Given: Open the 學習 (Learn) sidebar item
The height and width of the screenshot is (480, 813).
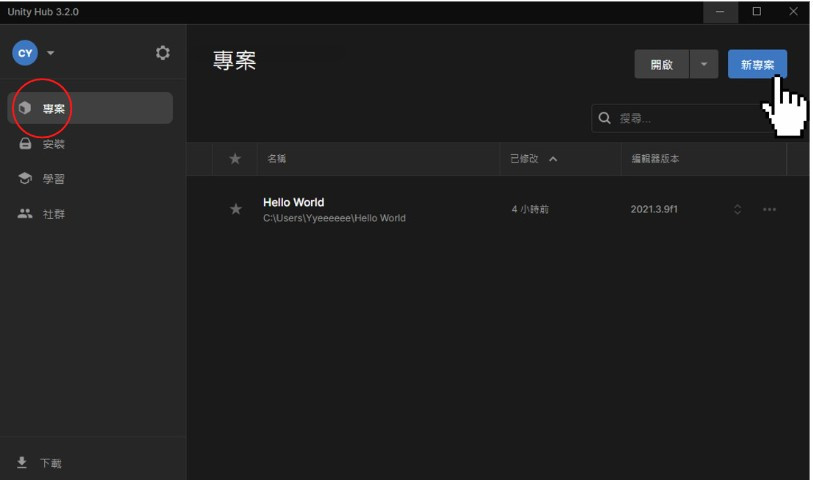Looking at the screenshot, I should pyautogui.click(x=90, y=179).
